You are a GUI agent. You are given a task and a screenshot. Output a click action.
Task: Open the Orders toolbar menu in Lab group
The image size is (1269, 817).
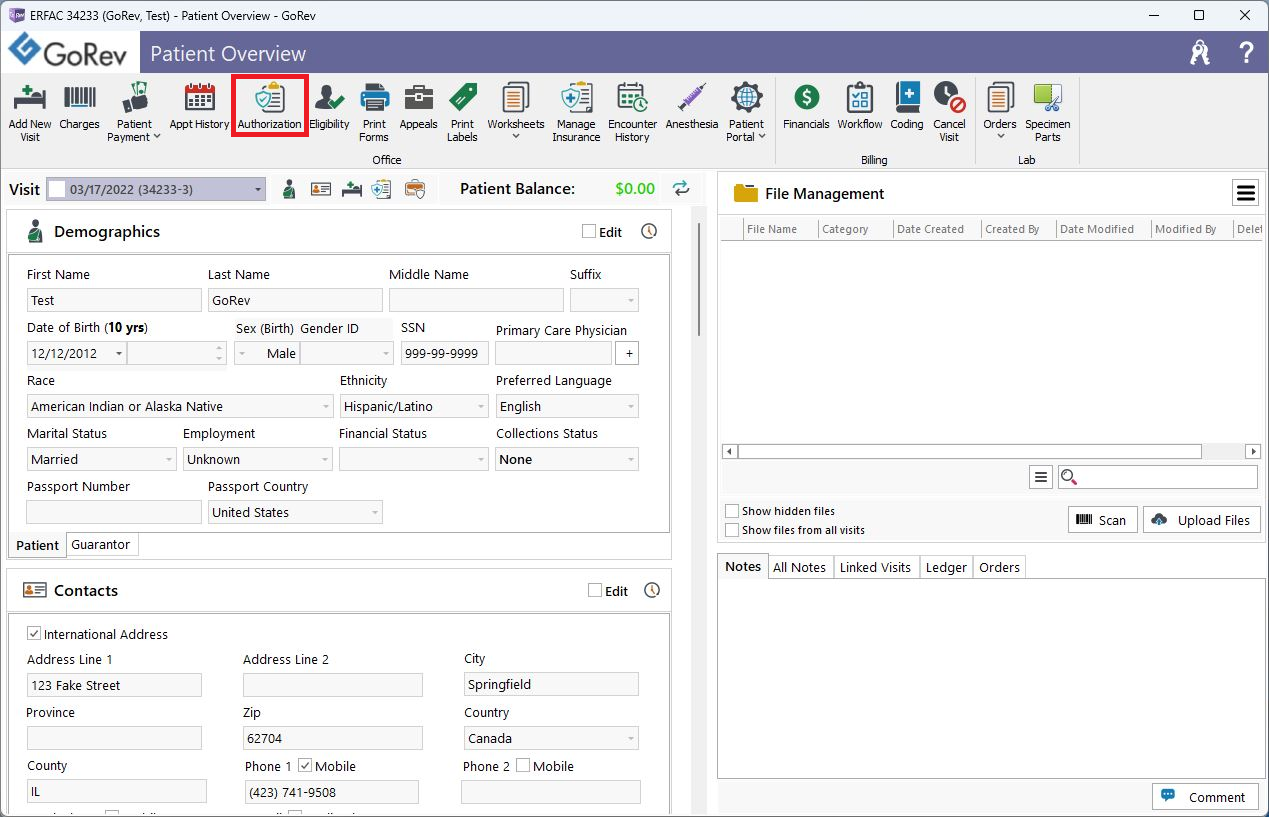[x=1000, y=112]
